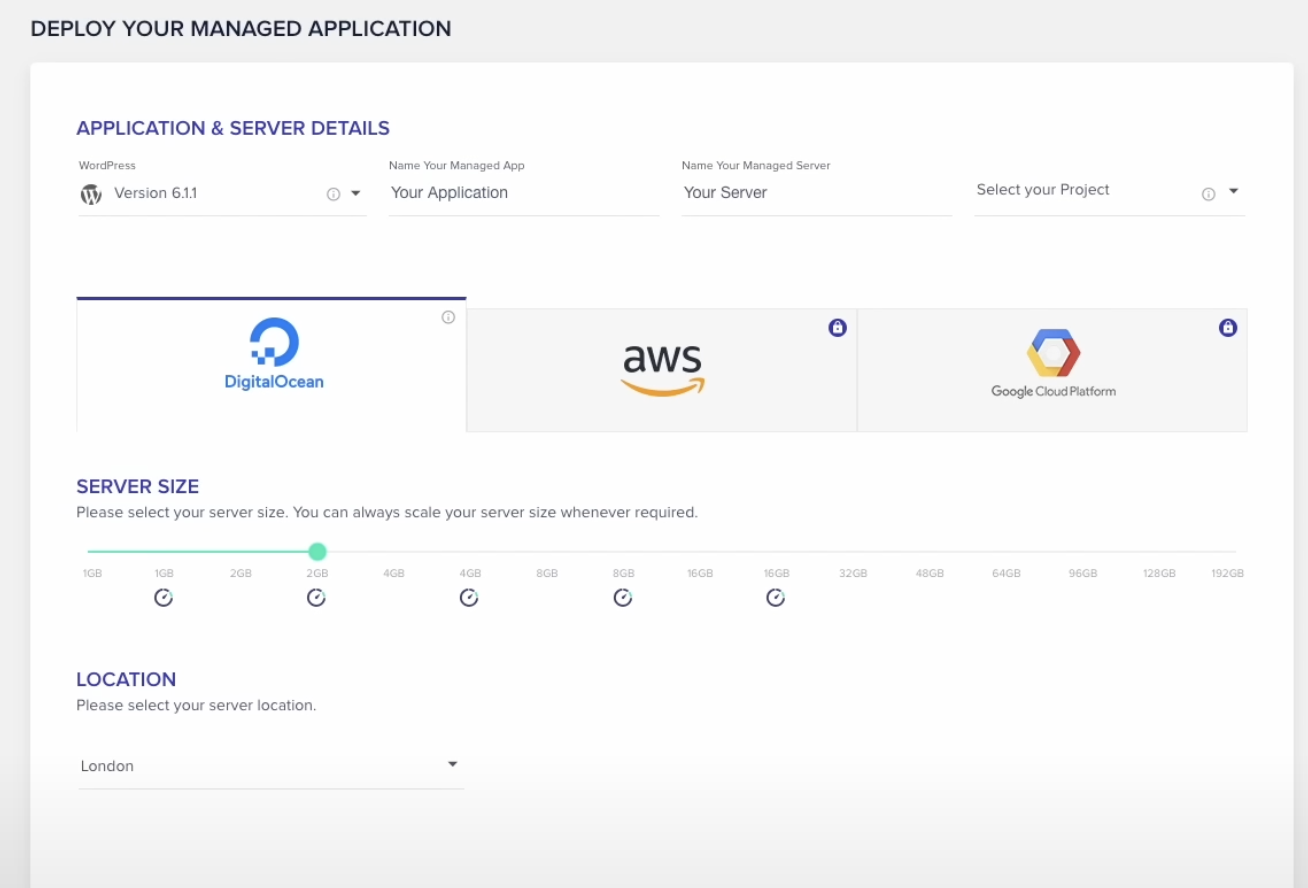Click info icon beside Version 6.1.1
The width and height of the screenshot is (1308, 888).
coord(334,194)
